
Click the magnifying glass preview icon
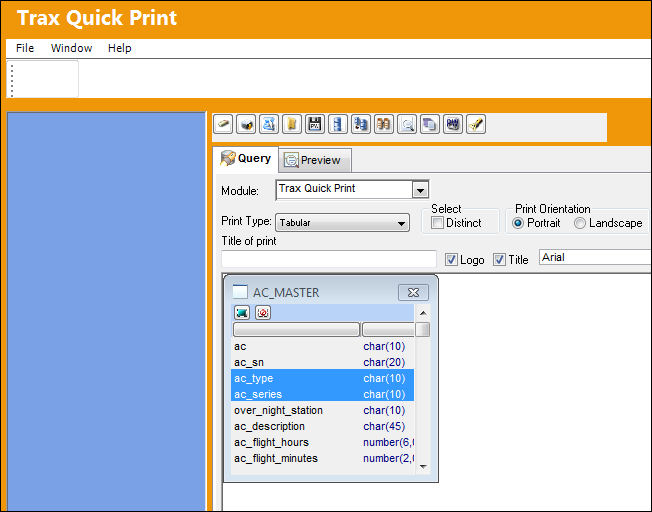point(406,124)
